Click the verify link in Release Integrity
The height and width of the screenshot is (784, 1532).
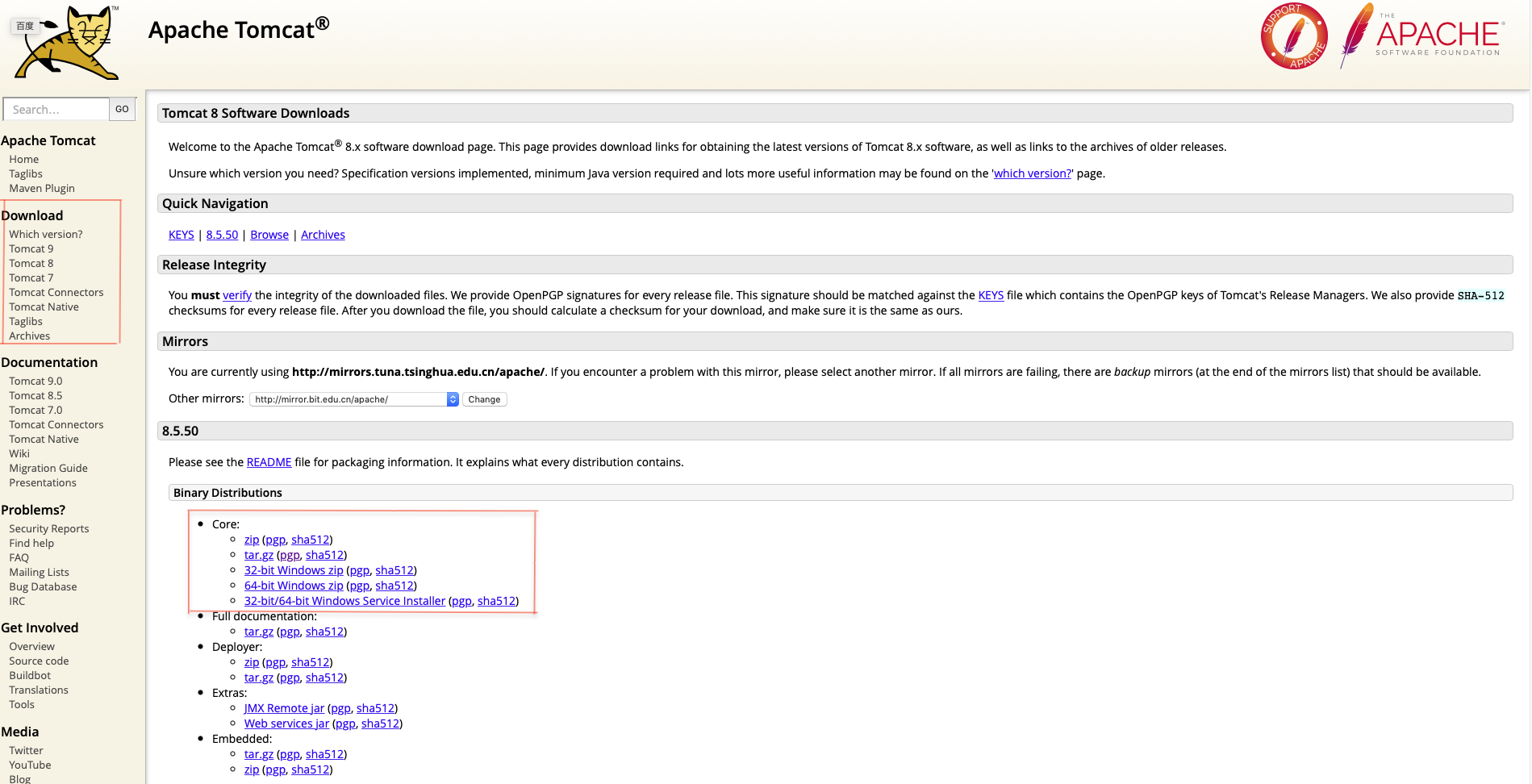pos(237,295)
